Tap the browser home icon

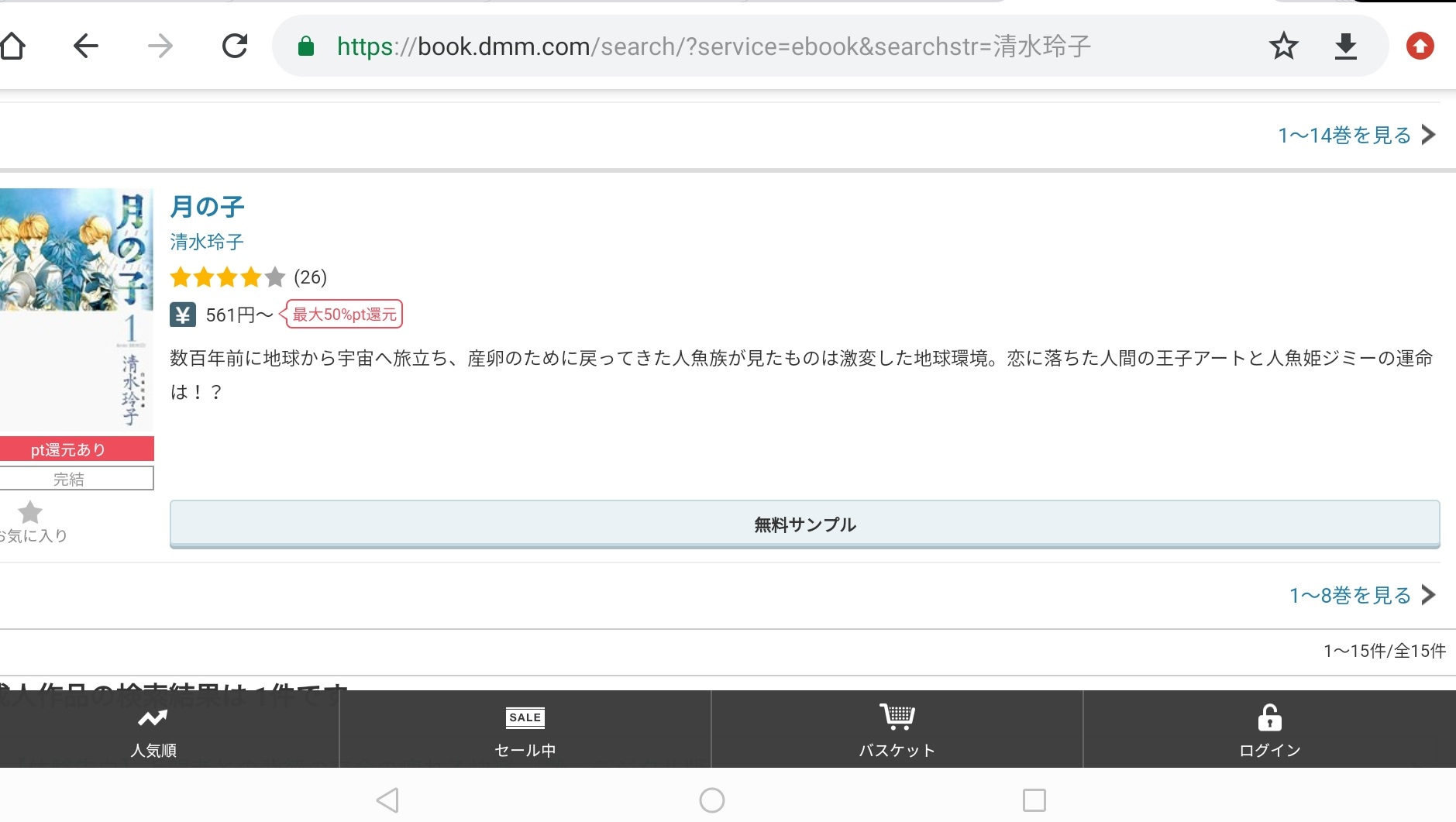(12, 46)
